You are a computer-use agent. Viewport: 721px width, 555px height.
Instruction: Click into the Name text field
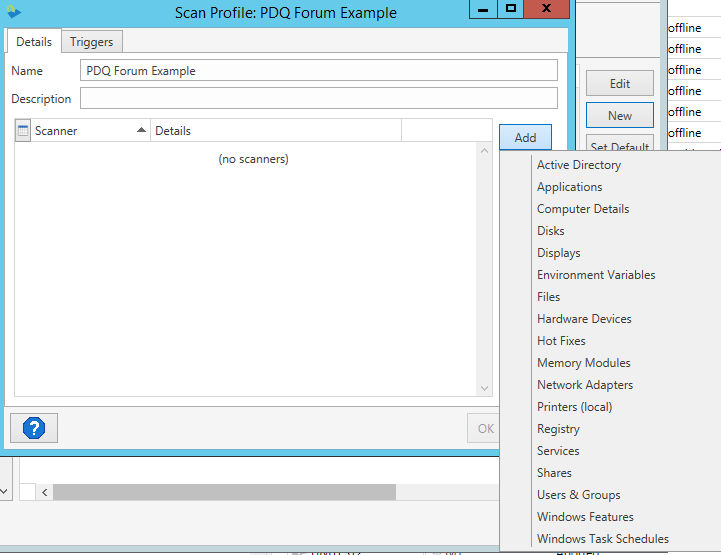[x=318, y=71]
